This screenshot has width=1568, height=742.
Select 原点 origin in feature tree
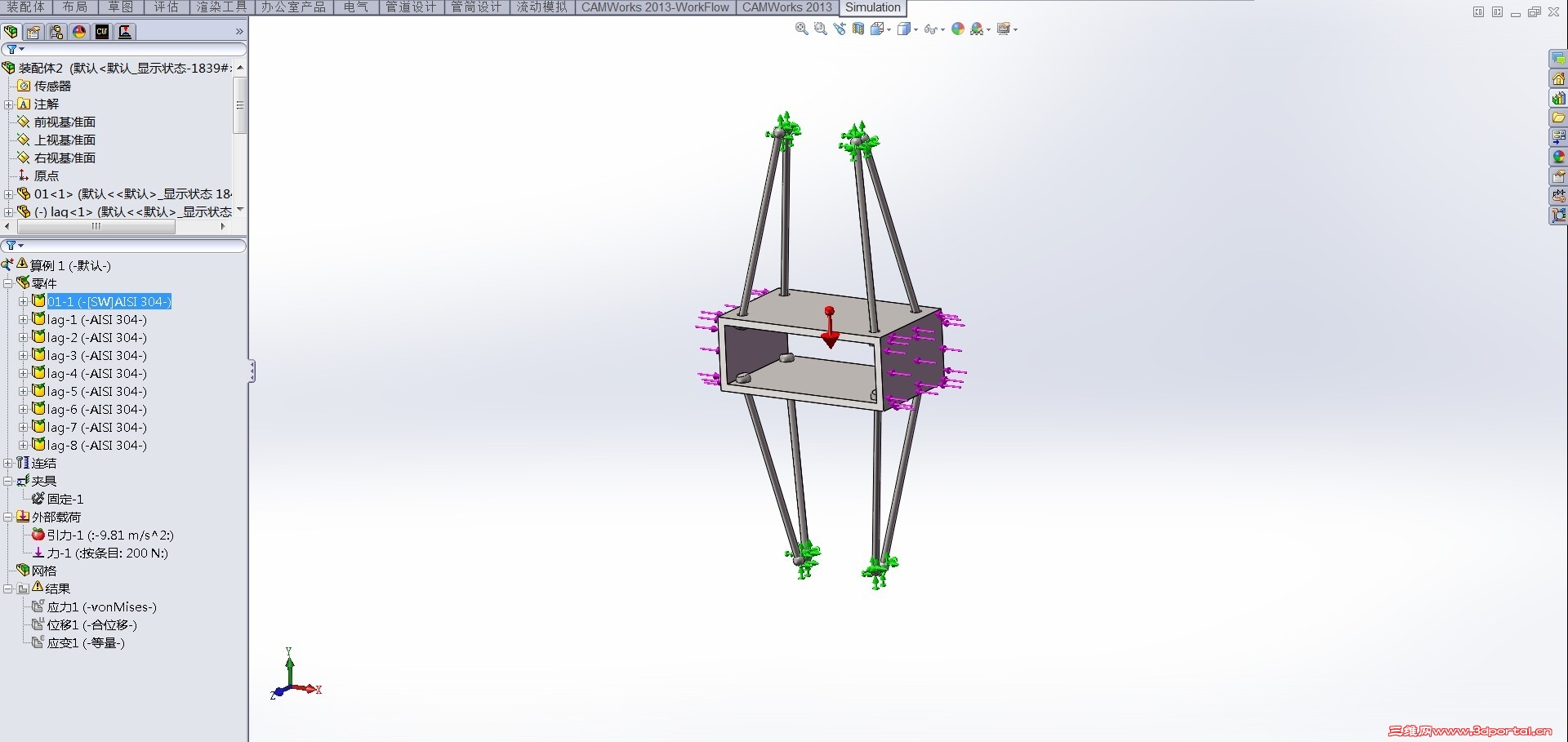pyautogui.click(x=47, y=176)
